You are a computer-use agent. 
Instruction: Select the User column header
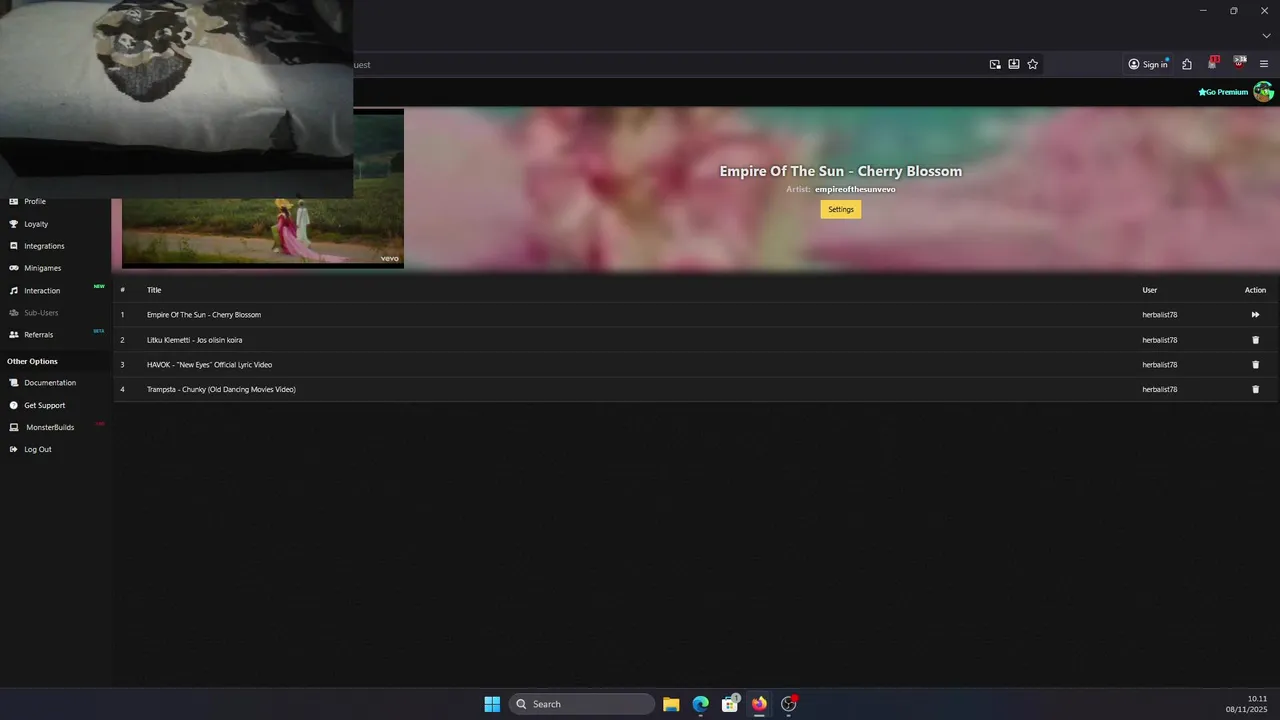click(x=1150, y=290)
